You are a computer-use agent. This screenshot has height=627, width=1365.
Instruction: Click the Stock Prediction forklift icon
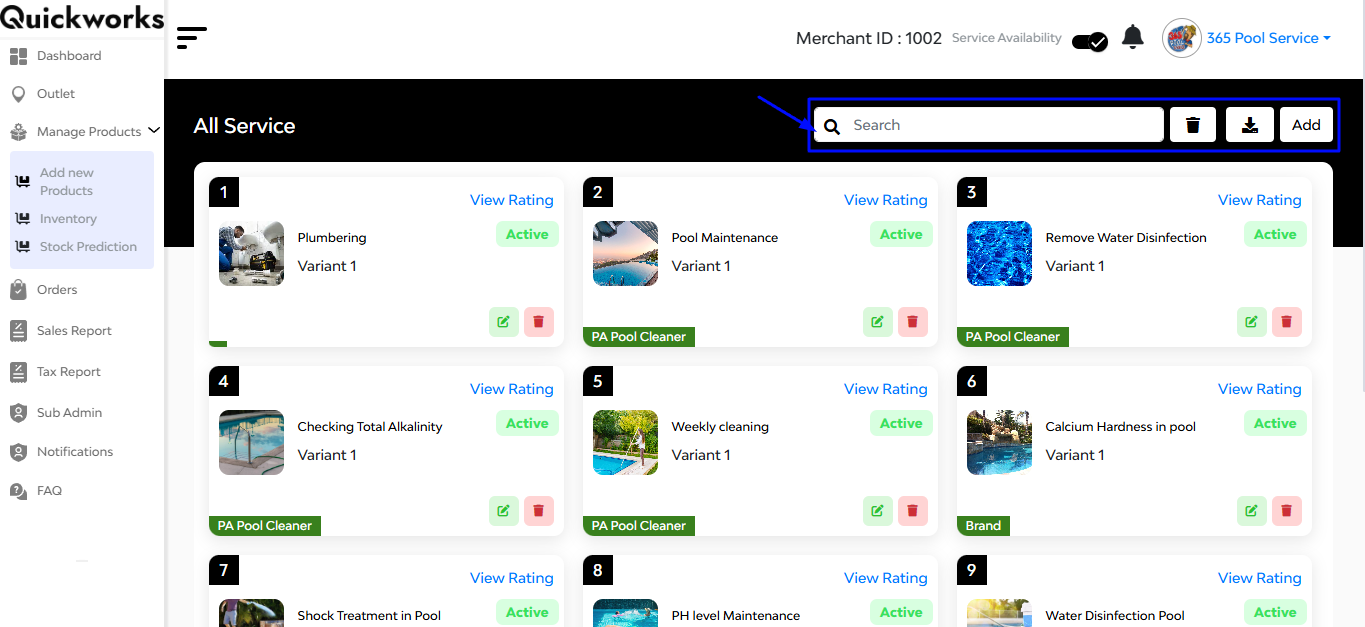coord(23,247)
